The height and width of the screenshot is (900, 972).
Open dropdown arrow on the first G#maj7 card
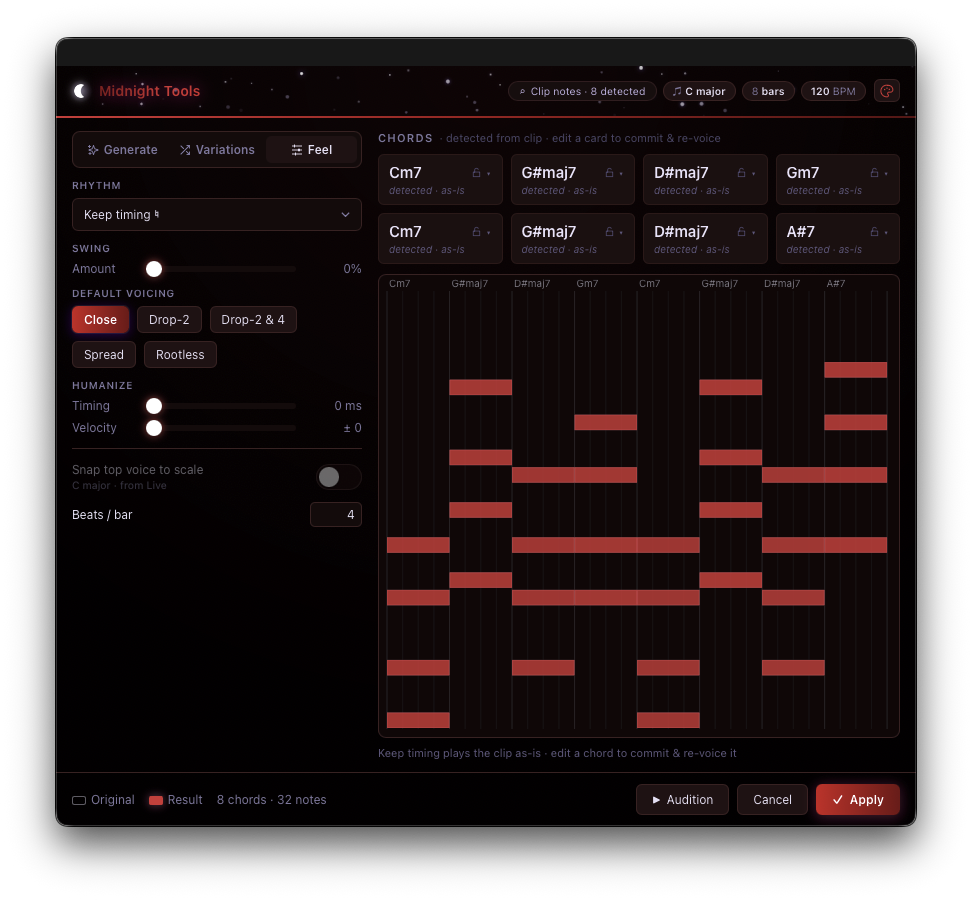click(621, 174)
